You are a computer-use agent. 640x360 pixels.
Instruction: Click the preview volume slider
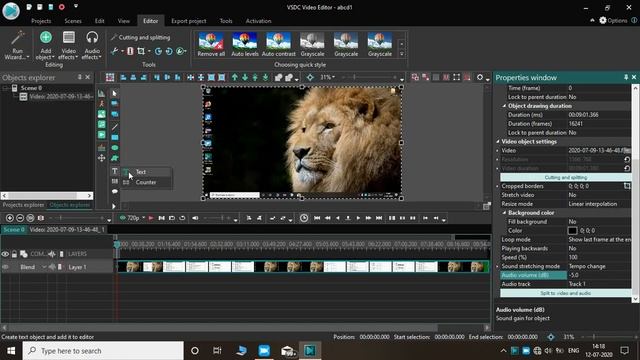pos(216,218)
